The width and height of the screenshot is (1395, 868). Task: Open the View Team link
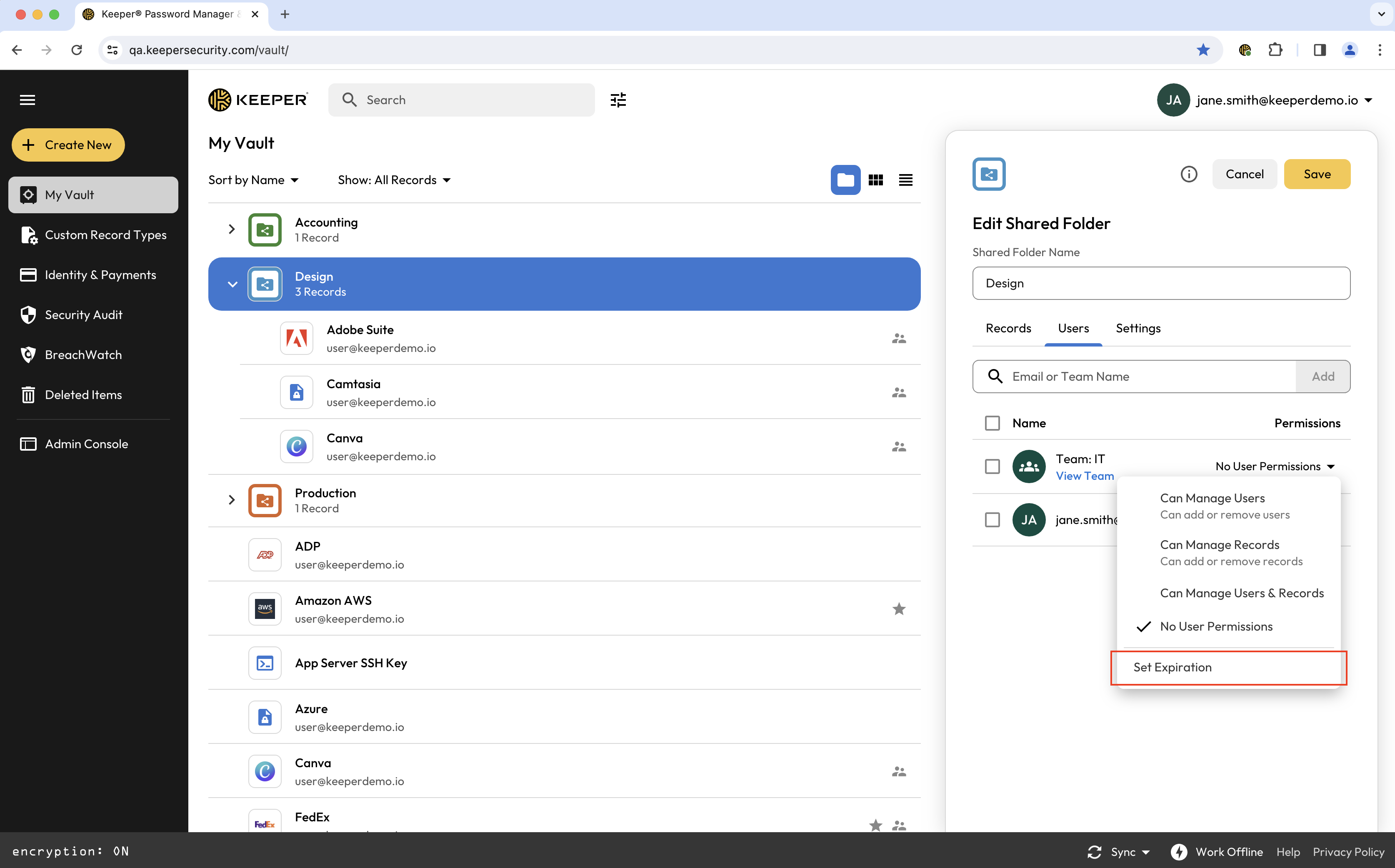click(x=1084, y=476)
